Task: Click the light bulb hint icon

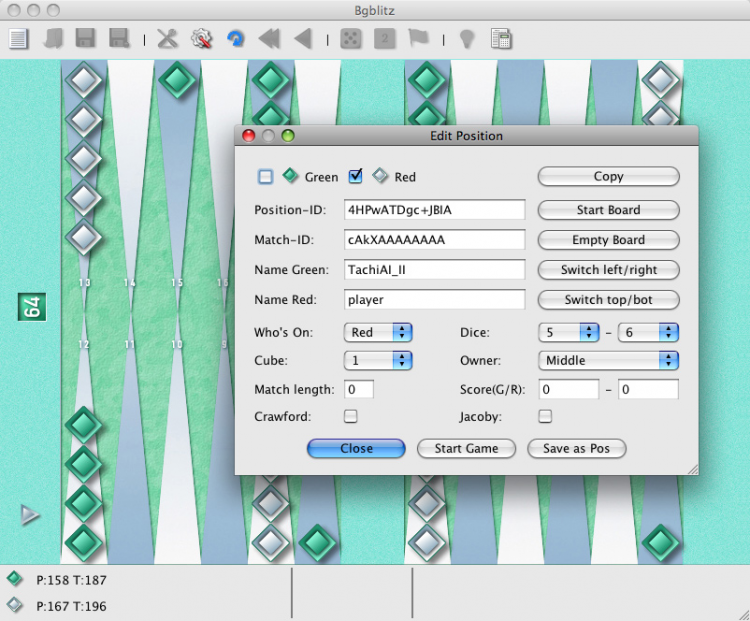Action: click(467, 39)
